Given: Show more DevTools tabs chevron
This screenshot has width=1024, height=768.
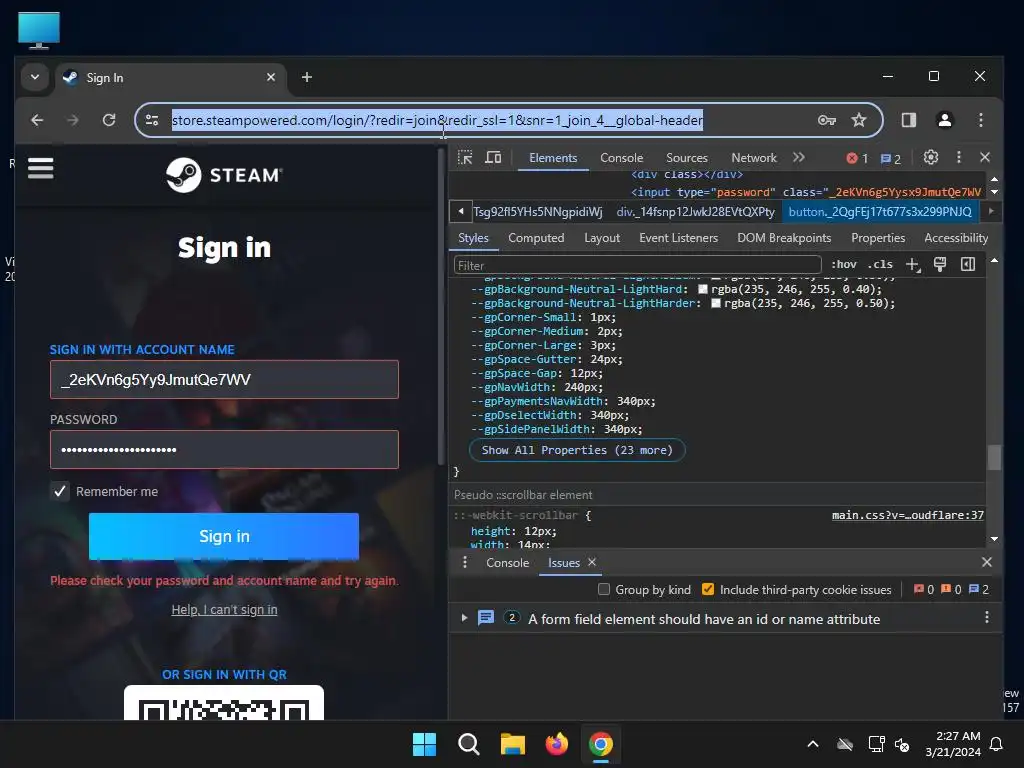Looking at the screenshot, I should click(x=799, y=157).
